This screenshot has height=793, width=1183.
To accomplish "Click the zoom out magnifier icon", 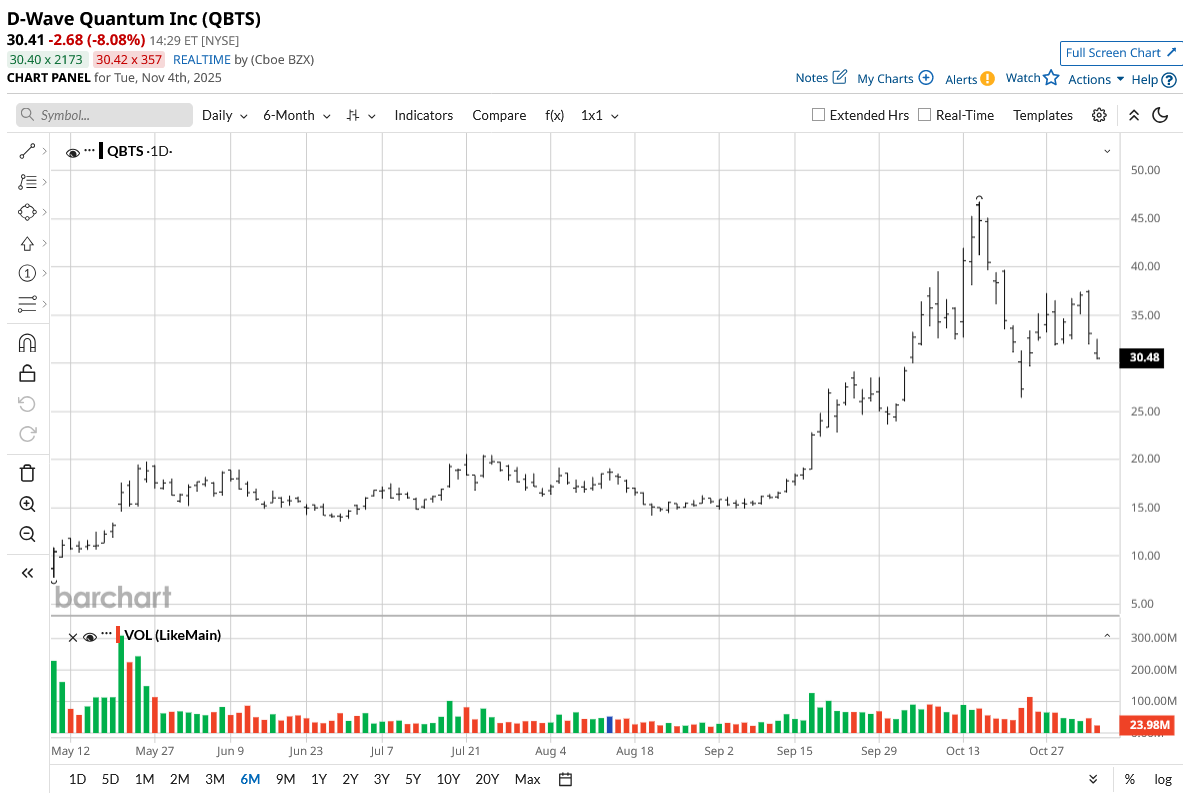I will [27, 534].
